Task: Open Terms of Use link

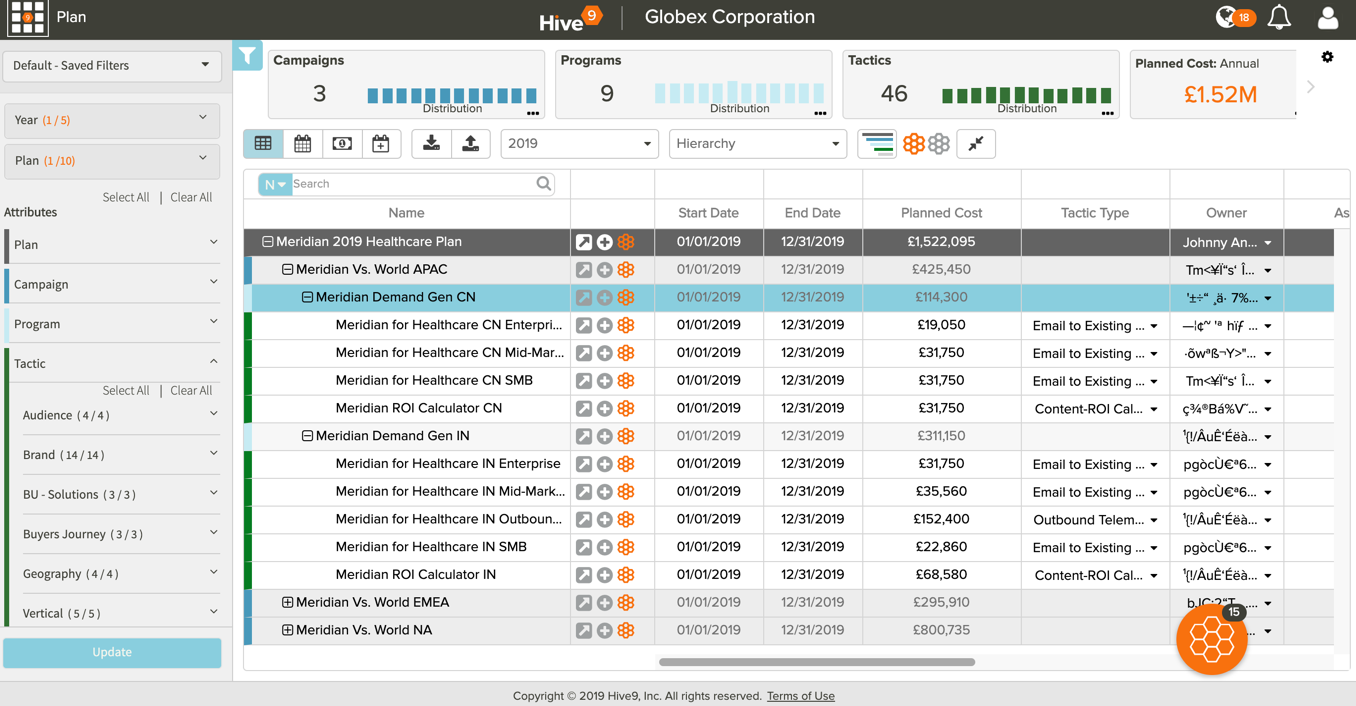Action: pyautogui.click(x=800, y=696)
